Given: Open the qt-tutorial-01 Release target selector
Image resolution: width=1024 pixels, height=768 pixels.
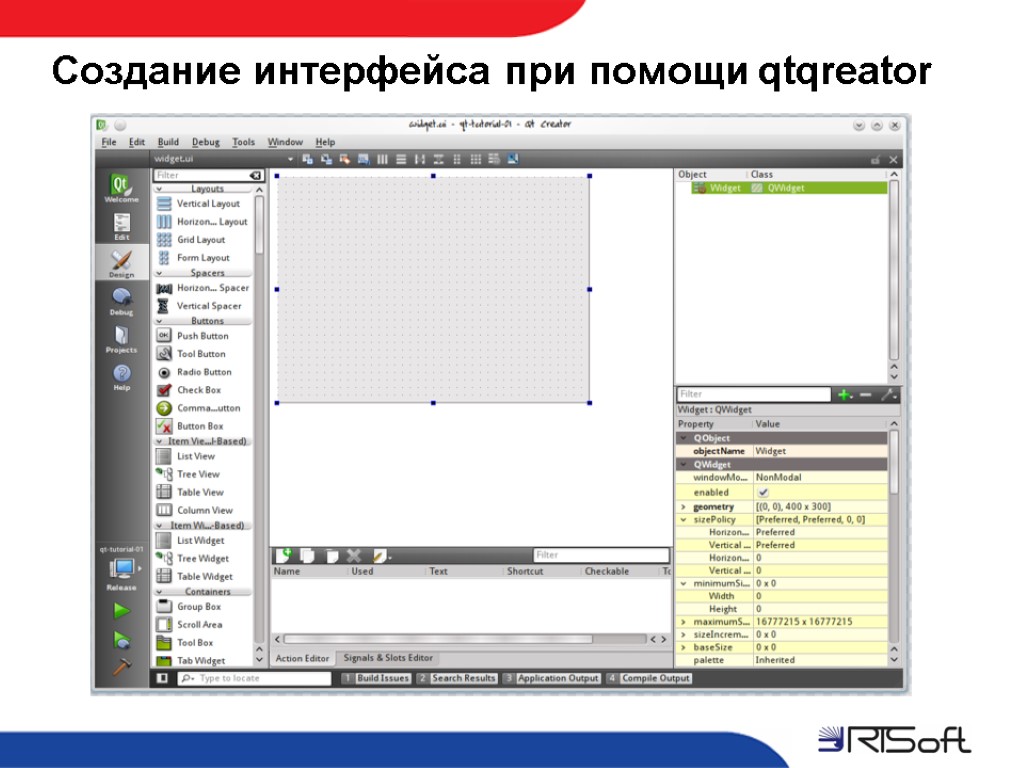Looking at the screenshot, I should 121,568.
